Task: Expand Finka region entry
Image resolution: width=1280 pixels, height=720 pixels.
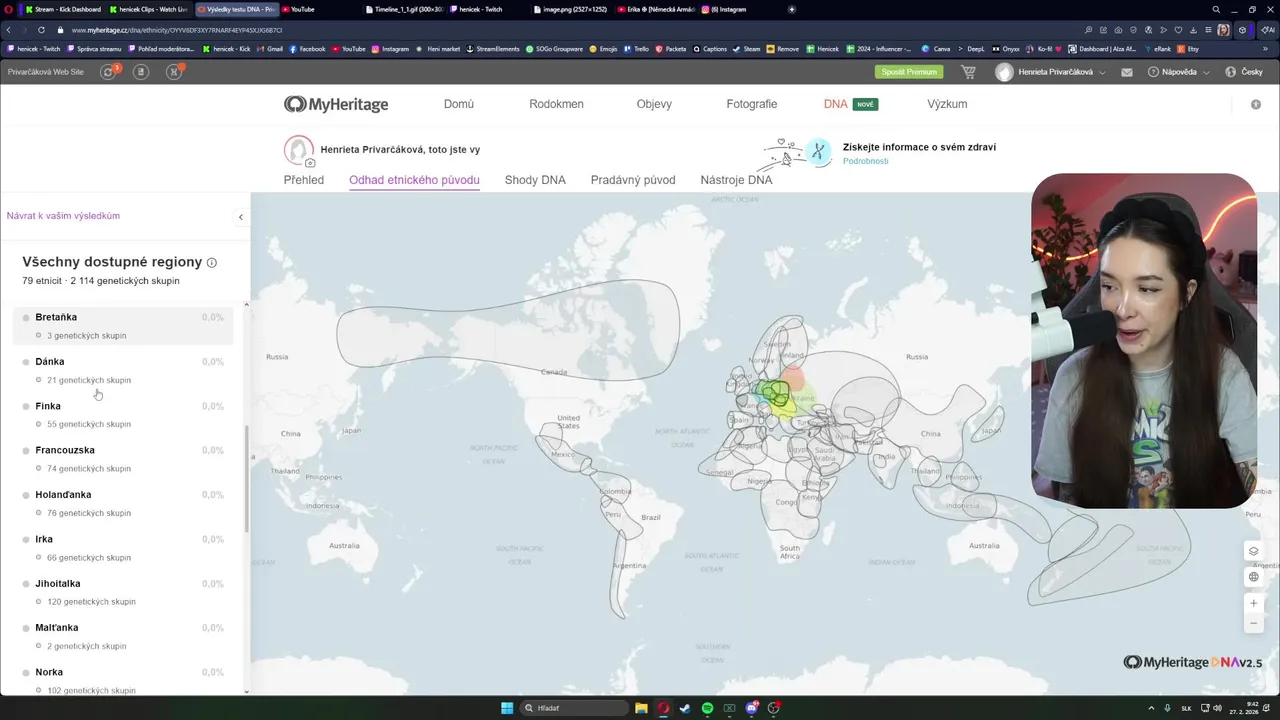Action: click(x=123, y=414)
